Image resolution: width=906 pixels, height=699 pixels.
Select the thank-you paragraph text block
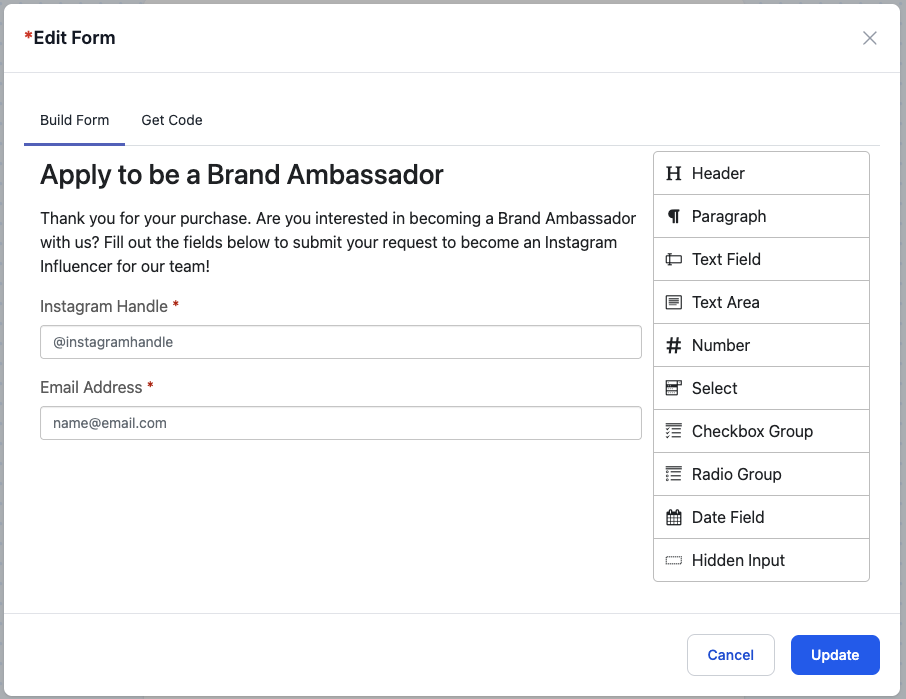(x=338, y=242)
